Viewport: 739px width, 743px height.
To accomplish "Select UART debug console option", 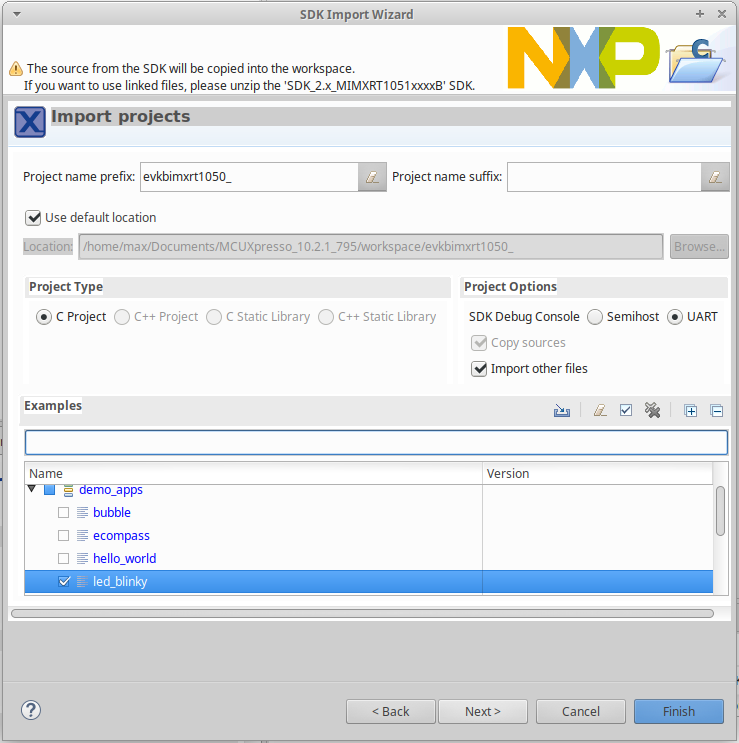I will click(x=675, y=317).
